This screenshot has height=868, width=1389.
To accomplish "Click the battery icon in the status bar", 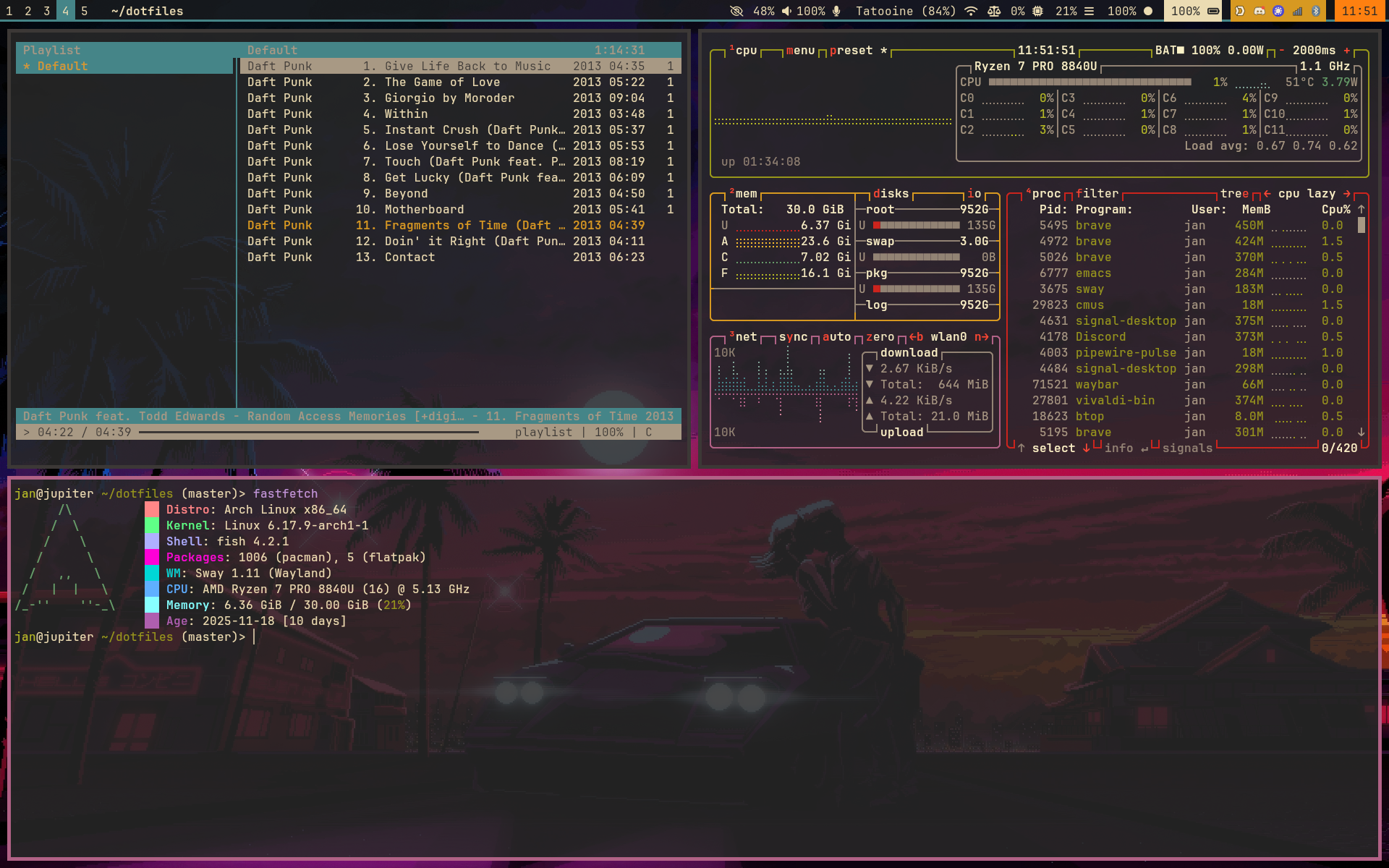I will [1214, 11].
